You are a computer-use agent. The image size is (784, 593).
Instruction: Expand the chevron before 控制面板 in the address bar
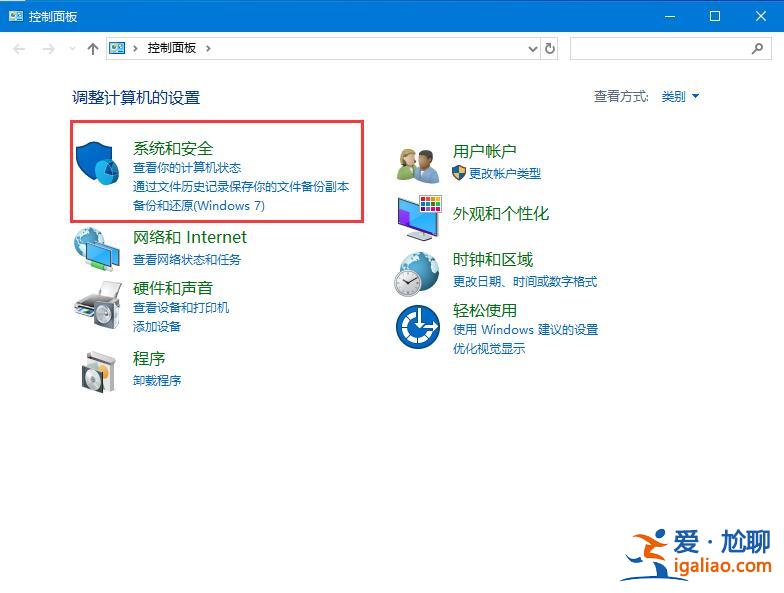[x=135, y=48]
